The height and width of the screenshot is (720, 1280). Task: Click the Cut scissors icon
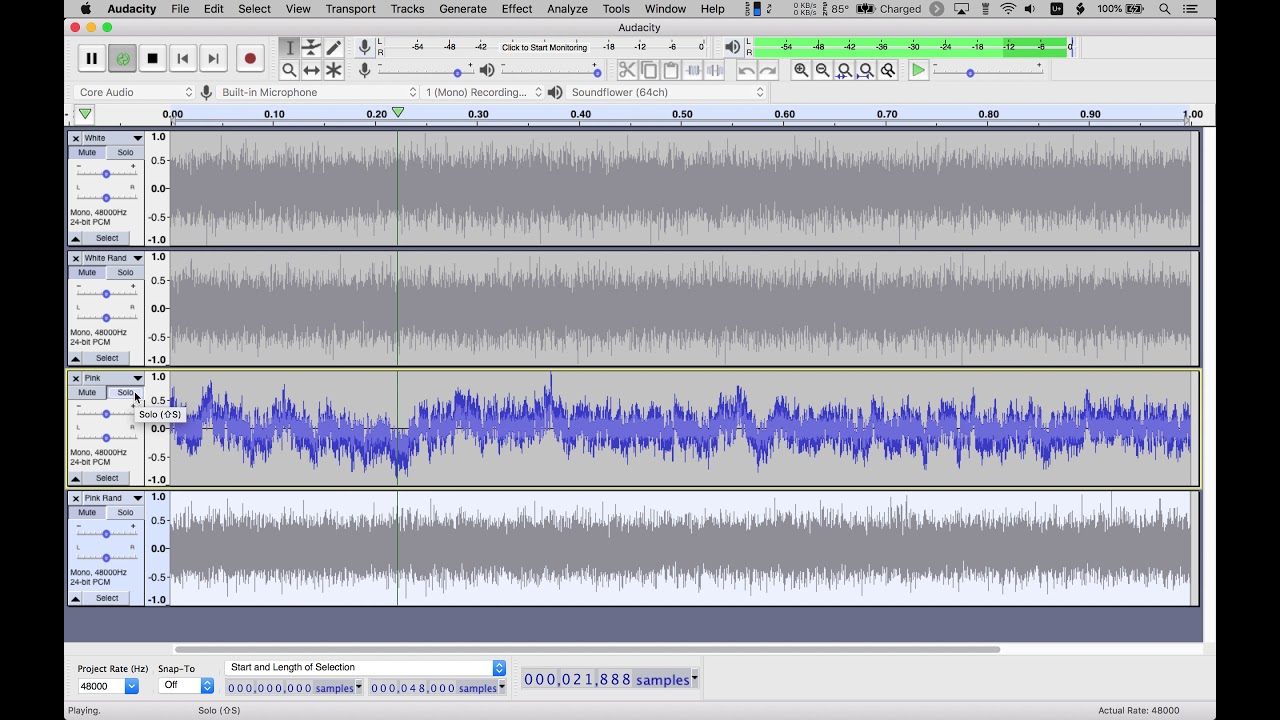(x=627, y=70)
